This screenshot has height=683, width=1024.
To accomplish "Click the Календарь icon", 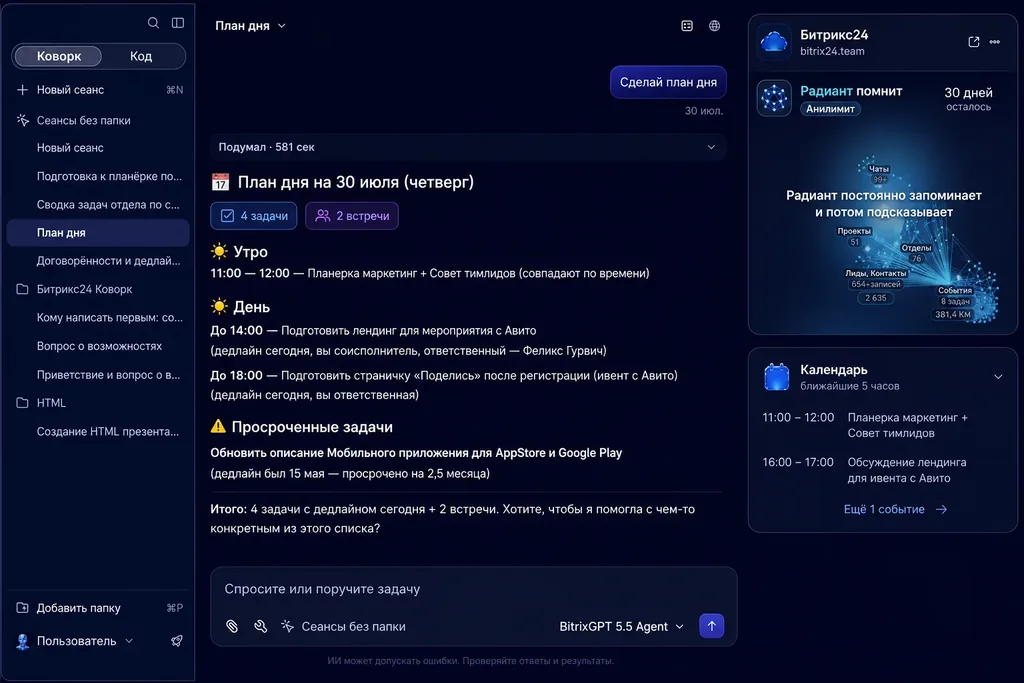I will point(776,377).
